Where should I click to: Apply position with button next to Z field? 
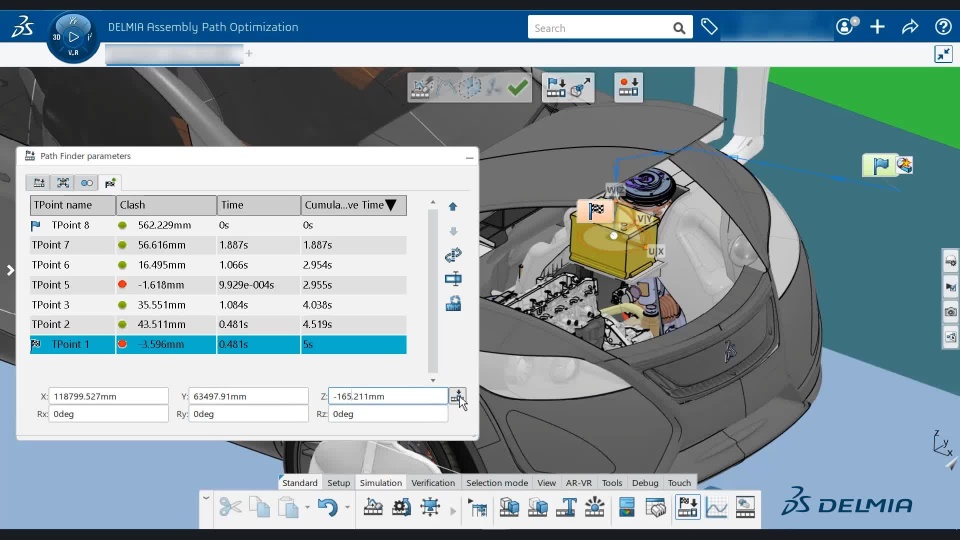tap(457, 396)
